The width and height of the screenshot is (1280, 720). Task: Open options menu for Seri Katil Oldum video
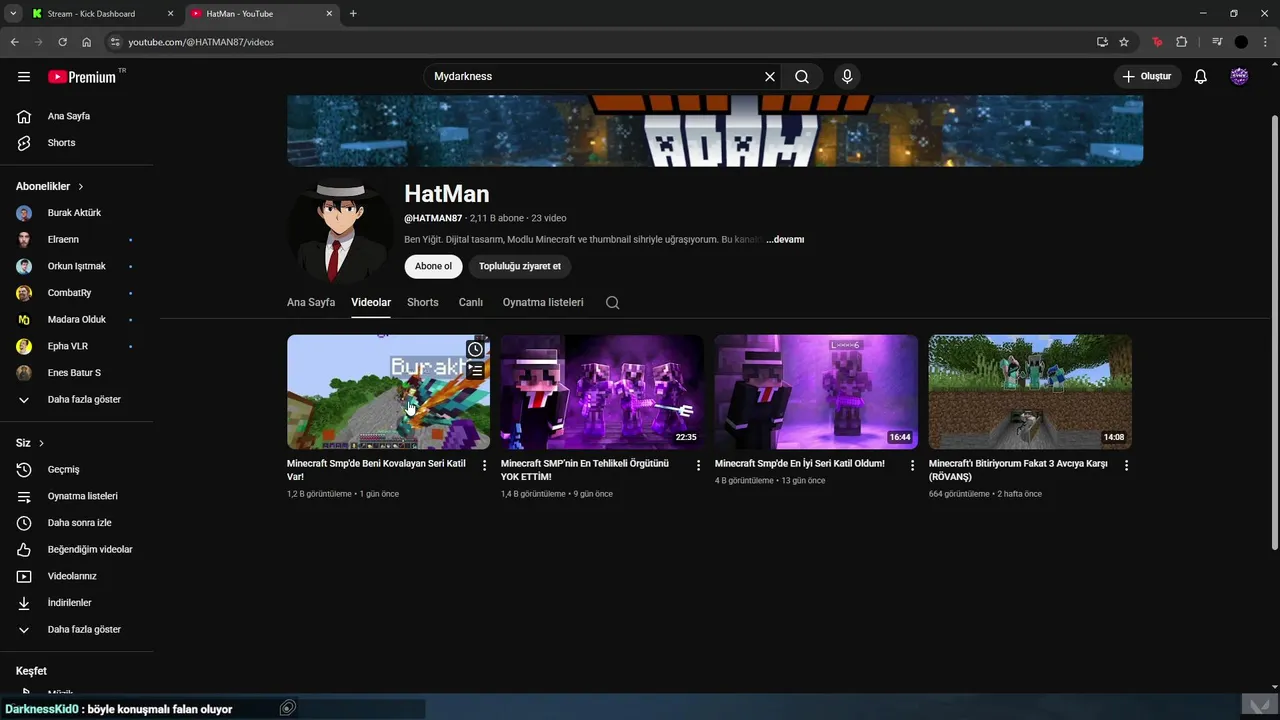[x=913, y=465]
